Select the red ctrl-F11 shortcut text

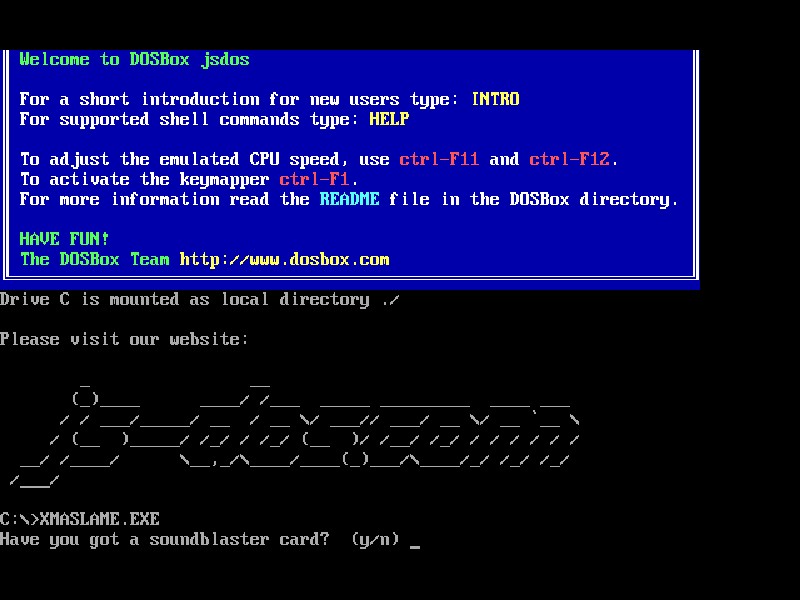point(439,159)
